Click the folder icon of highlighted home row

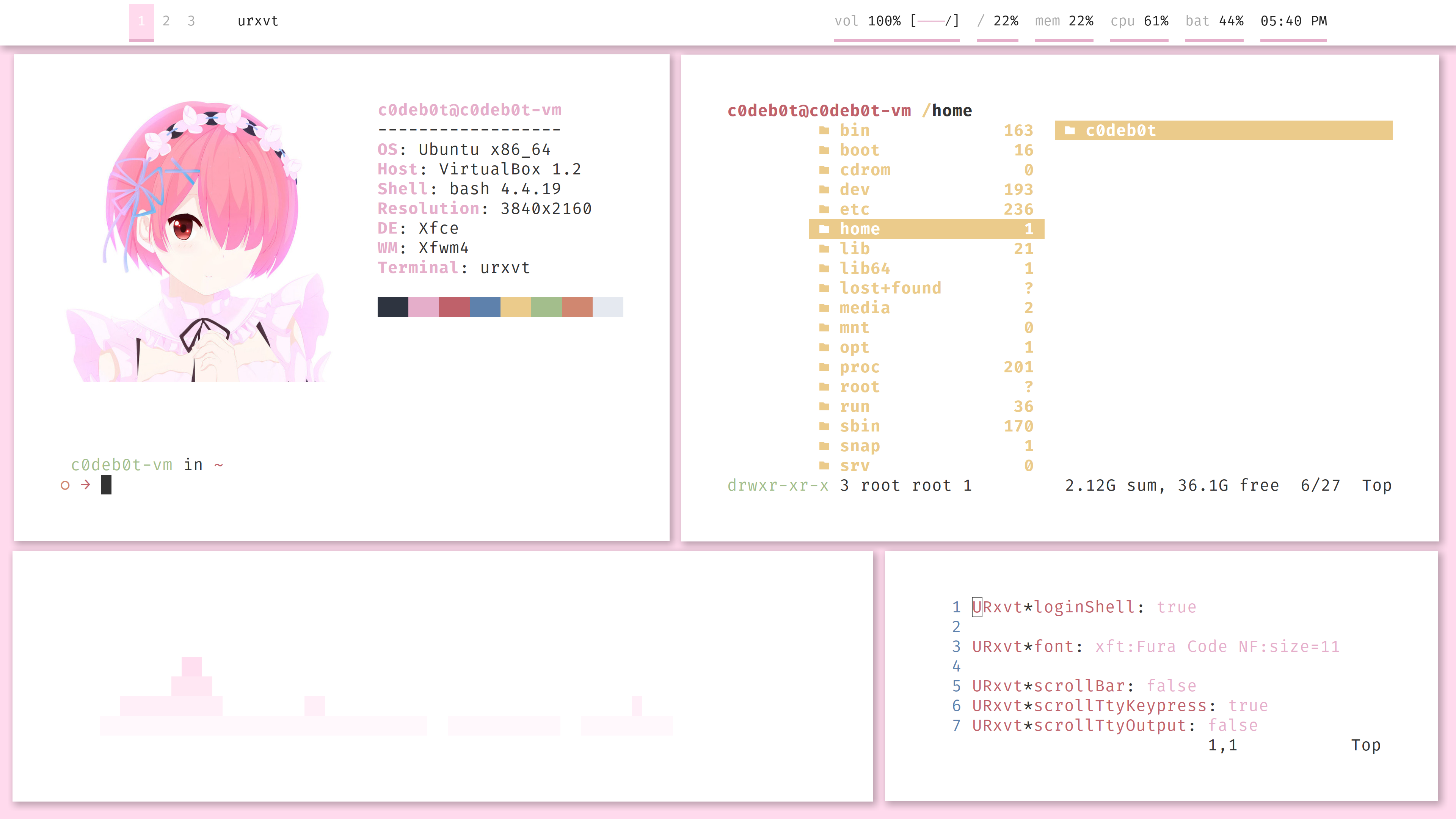824,229
